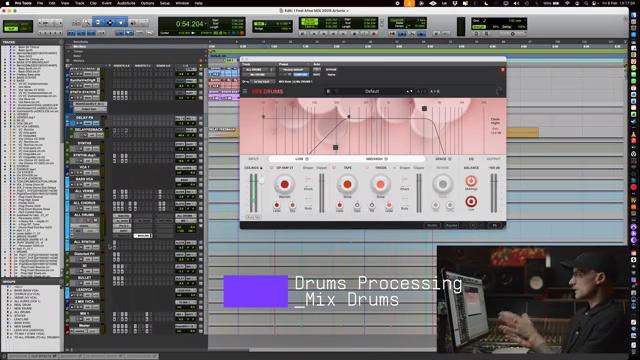This screenshot has height=360, width=640.
Task: Click the Shaper Body curve in Low section
Action: click(308, 199)
